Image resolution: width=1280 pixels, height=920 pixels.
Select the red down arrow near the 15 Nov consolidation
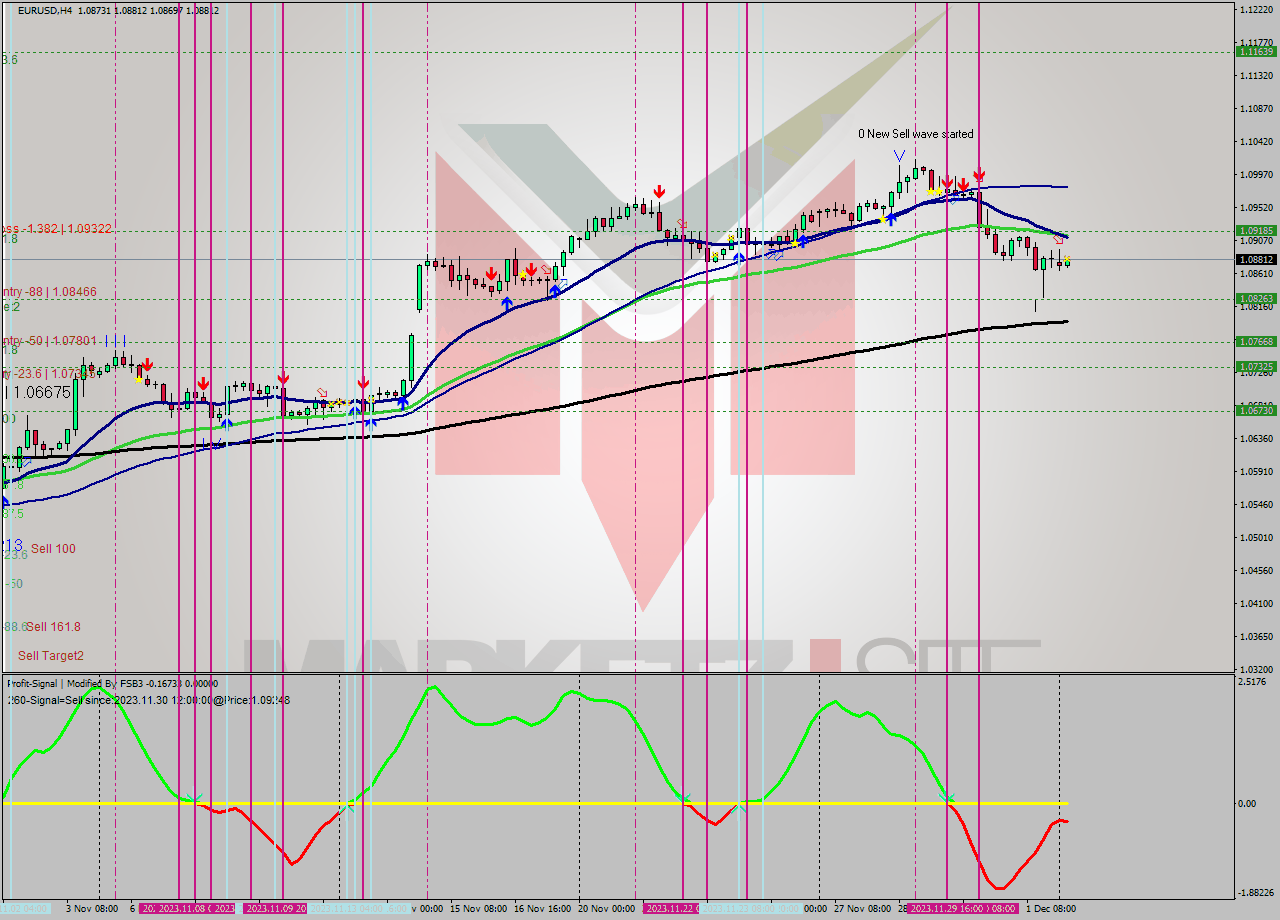point(492,273)
